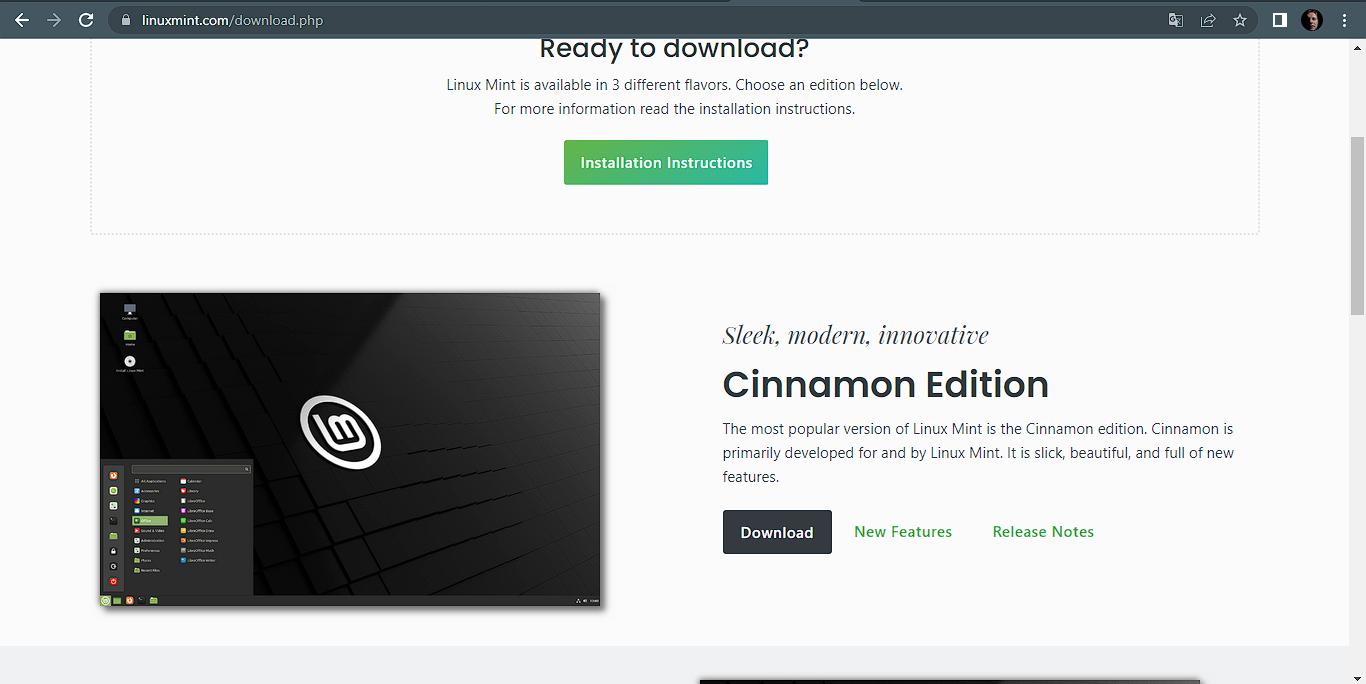Click the page vertical scrollbar thumb
Viewport: 1366px width, 684px height.
coord(1357,225)
